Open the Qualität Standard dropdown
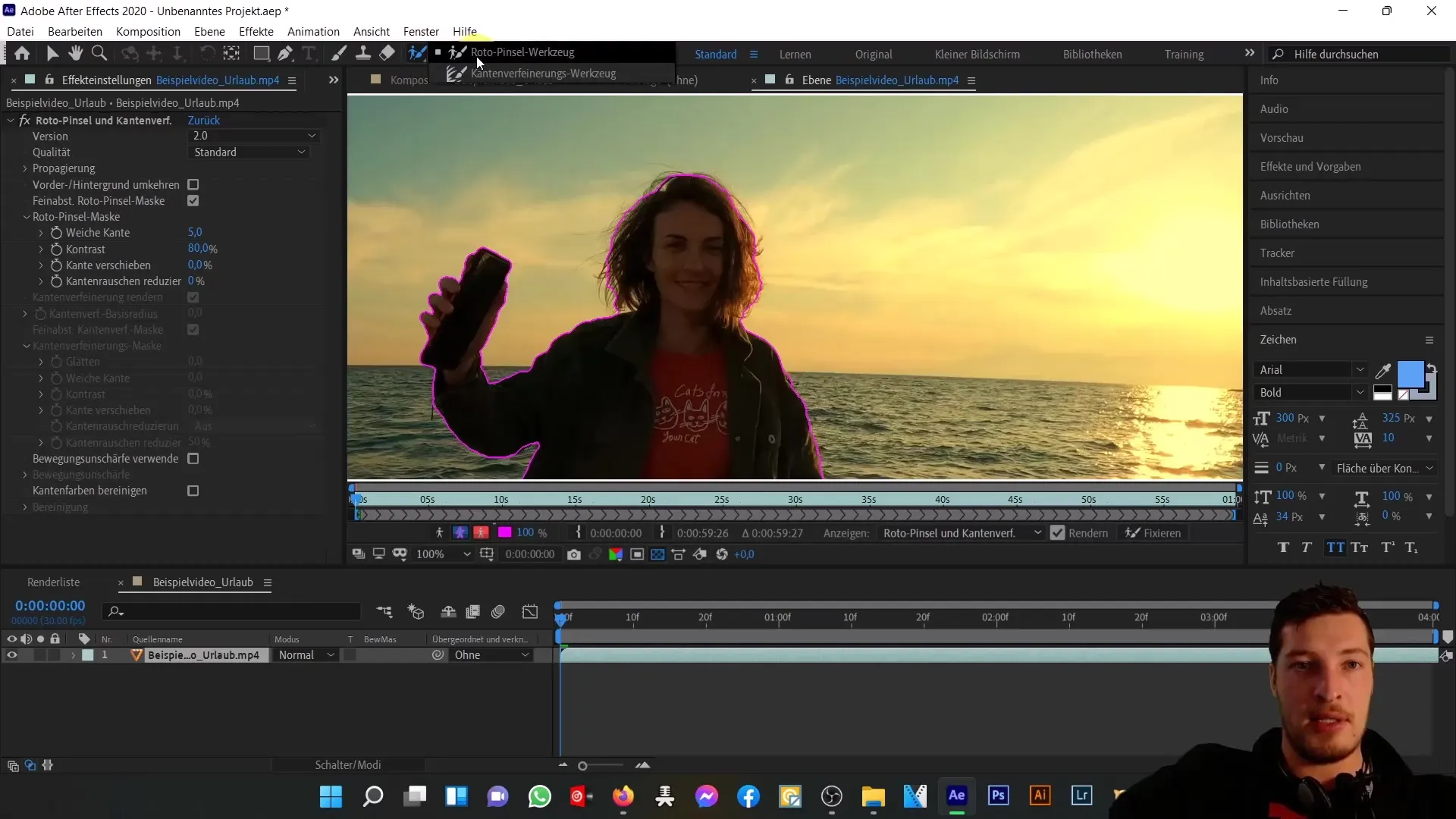 249,152
